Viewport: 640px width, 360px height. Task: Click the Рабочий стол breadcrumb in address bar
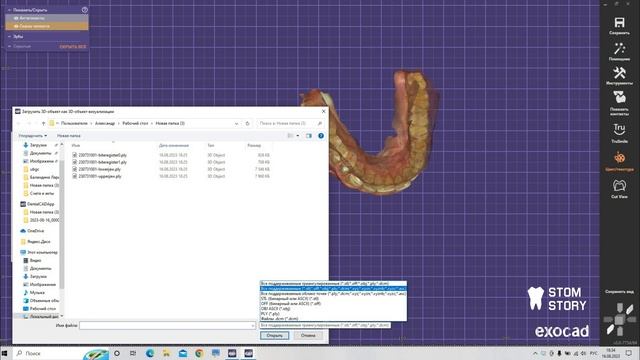[x=135, y=123]
